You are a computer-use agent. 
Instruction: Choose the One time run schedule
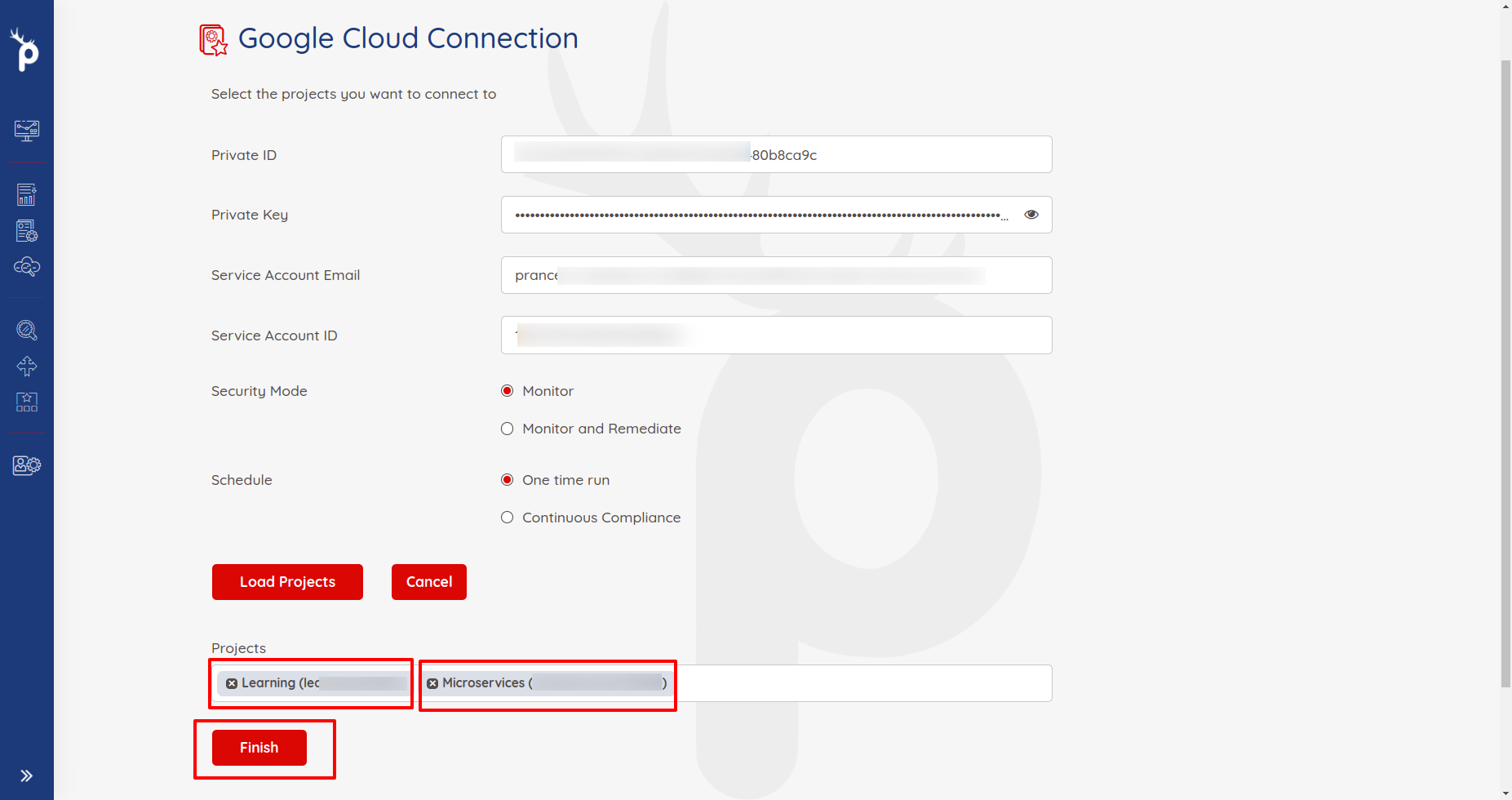click(x=508, y=480)
